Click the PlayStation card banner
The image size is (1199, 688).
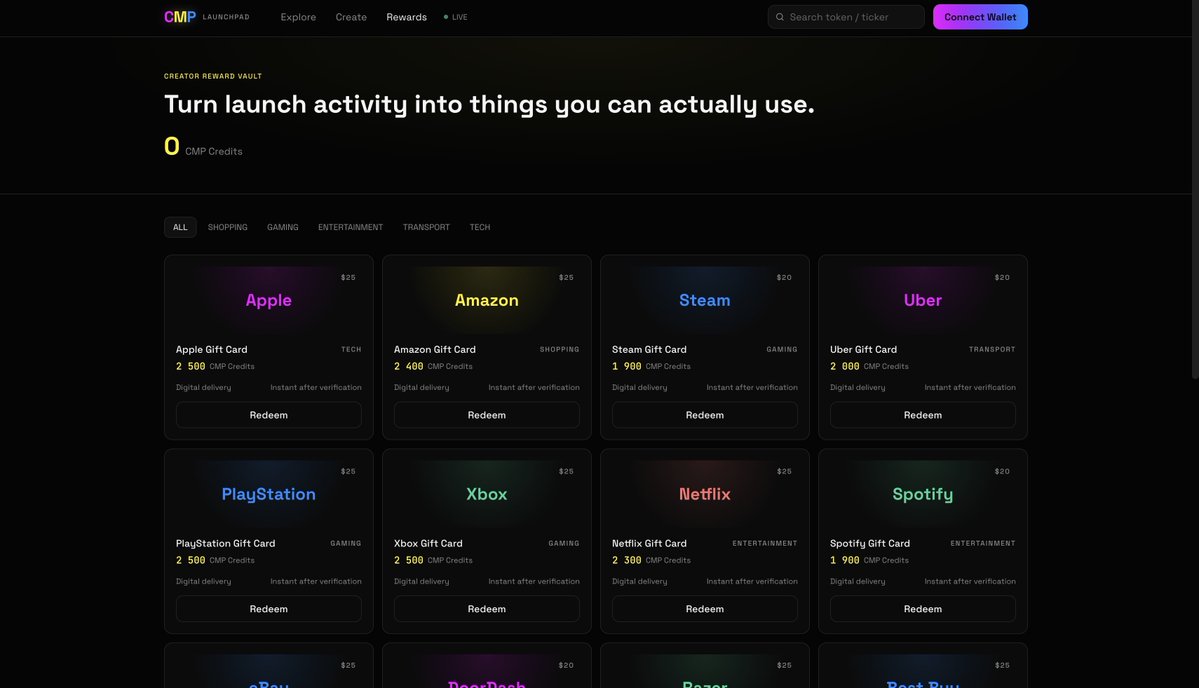pyautogui.click(x=268, y=494)
